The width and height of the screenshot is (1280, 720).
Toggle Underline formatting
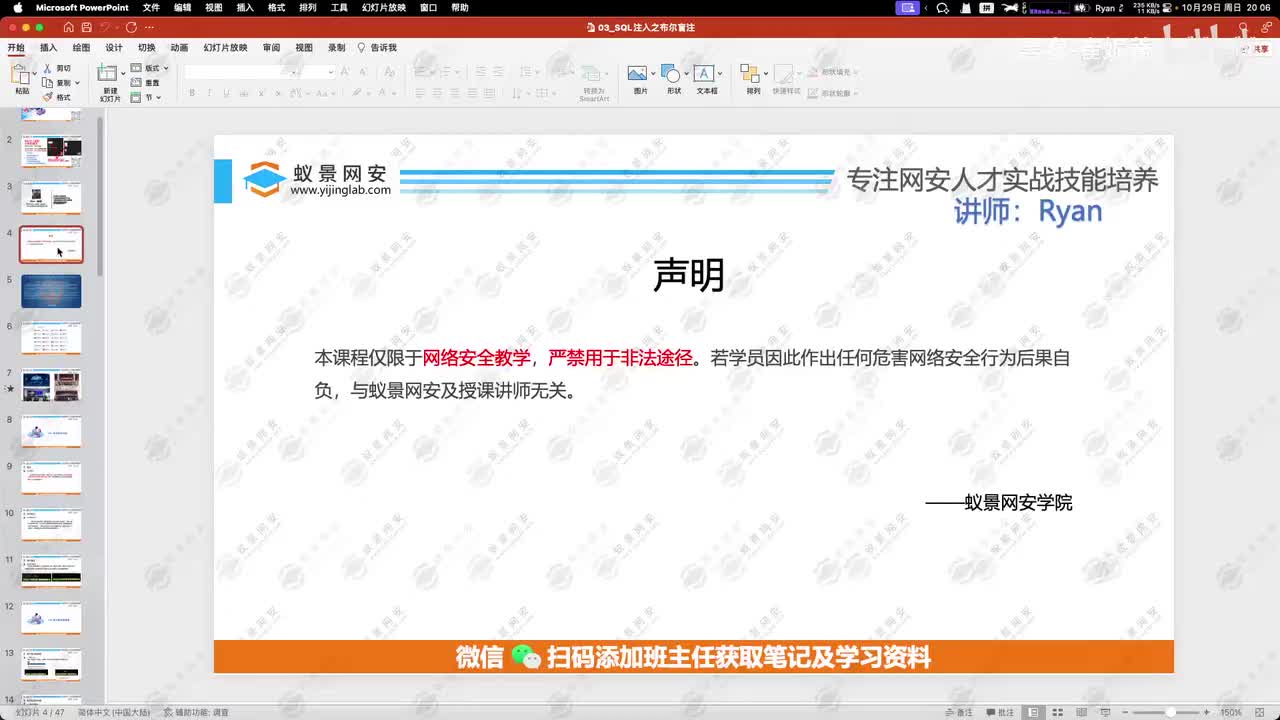click(x=227, y=93)
